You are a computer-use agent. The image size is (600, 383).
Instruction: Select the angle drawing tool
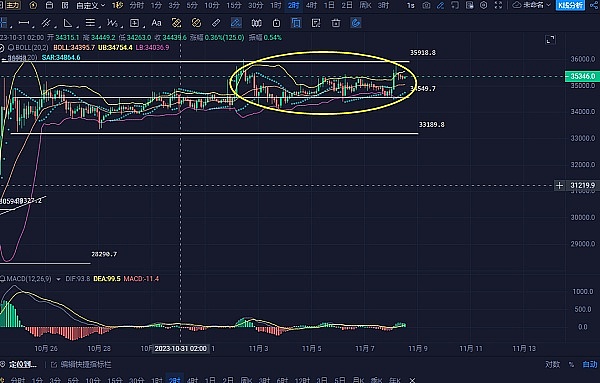coord(68,23)
